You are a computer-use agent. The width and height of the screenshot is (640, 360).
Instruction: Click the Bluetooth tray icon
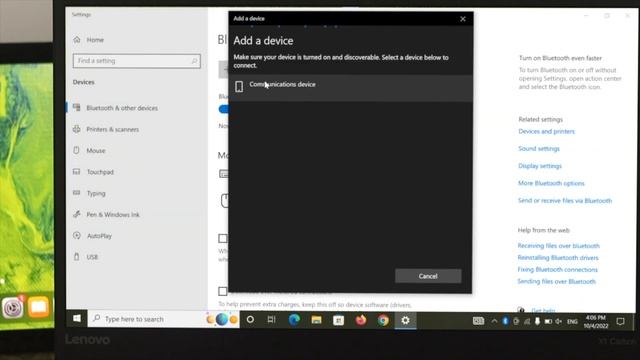(x=505, y=321)
